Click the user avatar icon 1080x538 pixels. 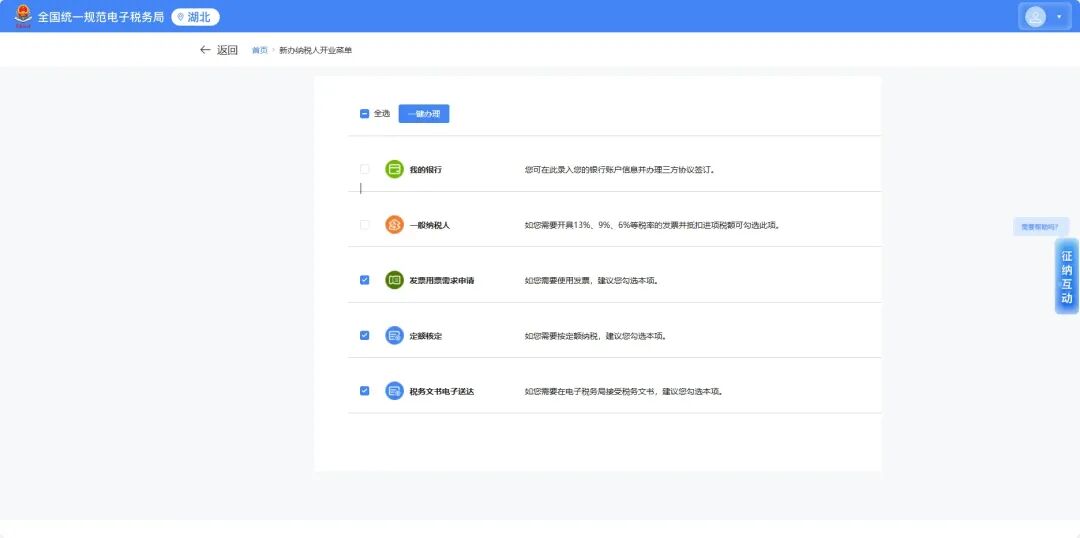tap(1035, 17)
